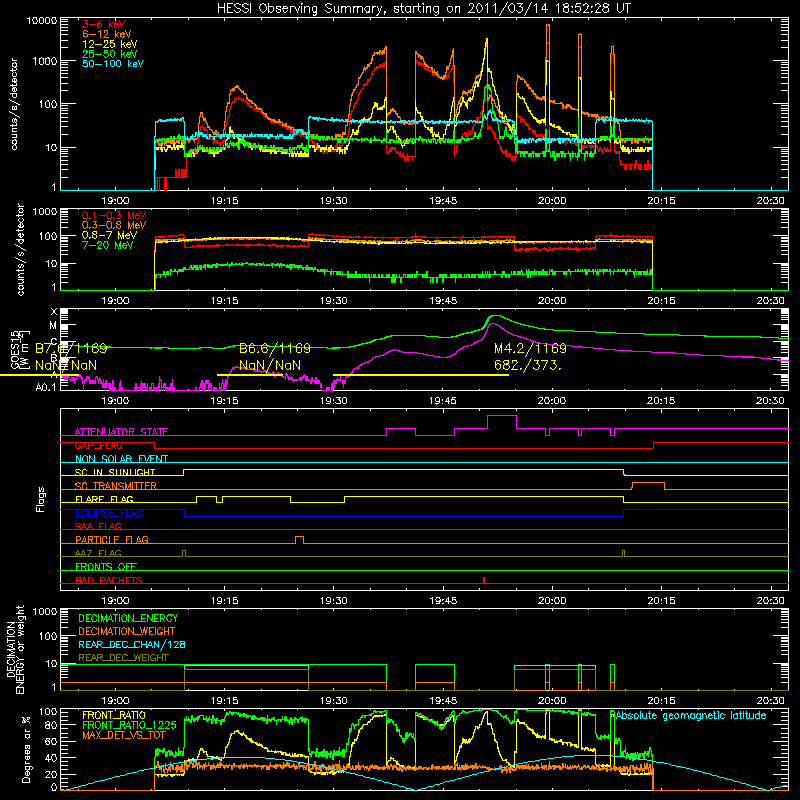Select the ATTENUATOR_STATE flag label
The height and width of the screenshot is (800, 800).
point(121,432)
